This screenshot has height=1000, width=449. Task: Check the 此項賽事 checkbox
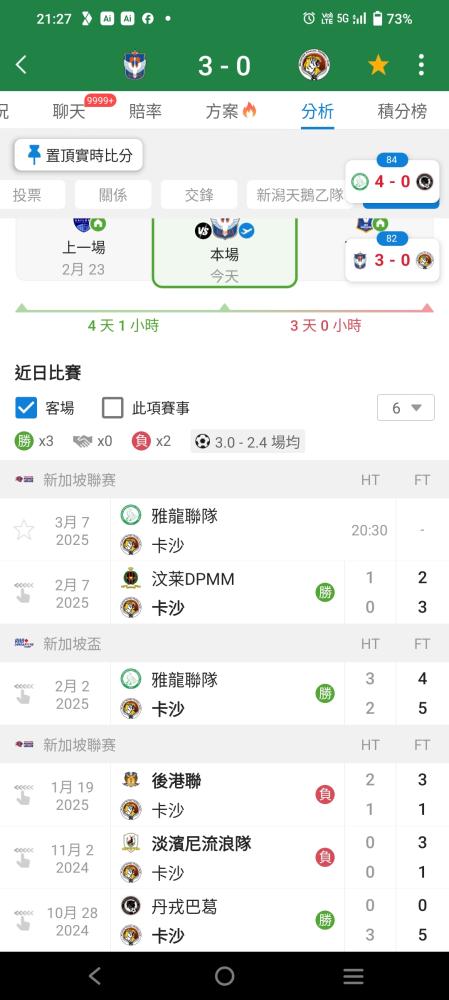(x=112, y=408)
